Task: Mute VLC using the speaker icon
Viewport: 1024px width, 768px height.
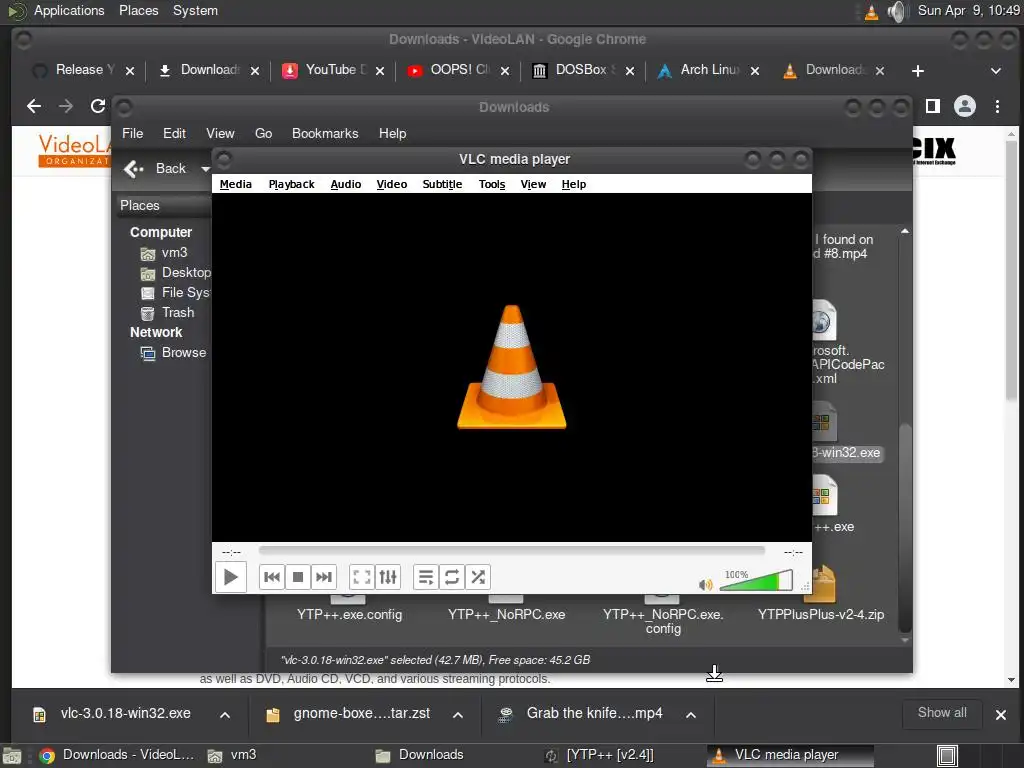Action: [705, 584]
